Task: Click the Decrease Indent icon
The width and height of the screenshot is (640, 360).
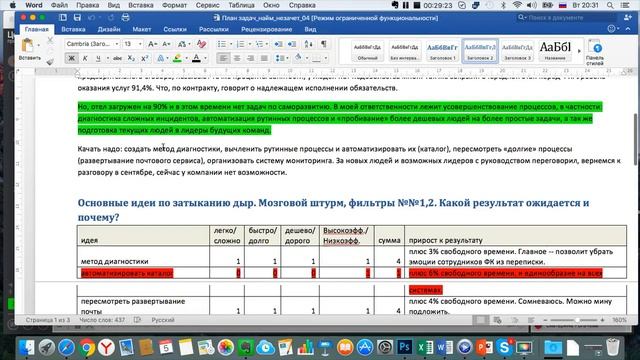Action: [278, 44]
